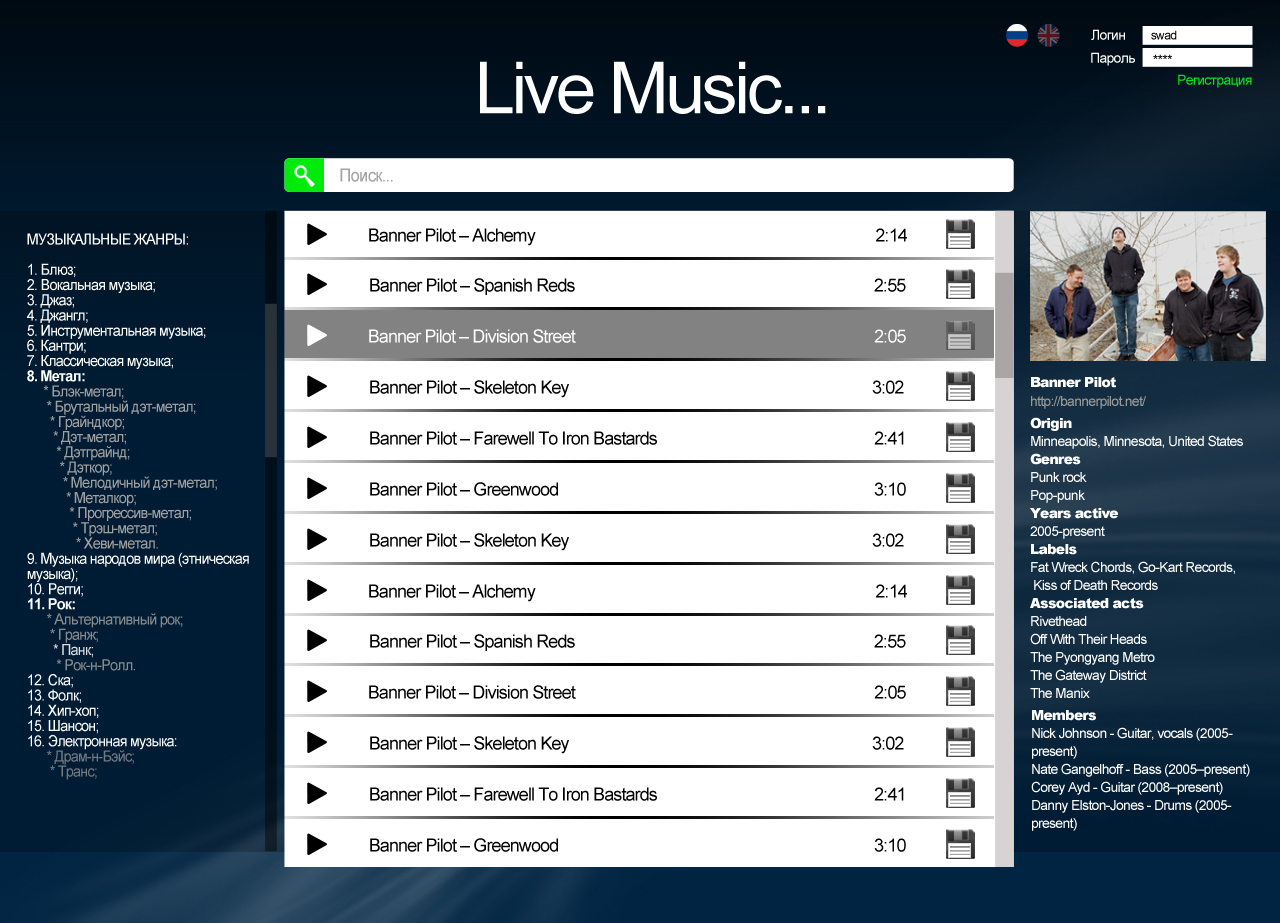1280x923 pixels.
Task: Collapse the Рок genre category
Action: click(x=51, y=604)
